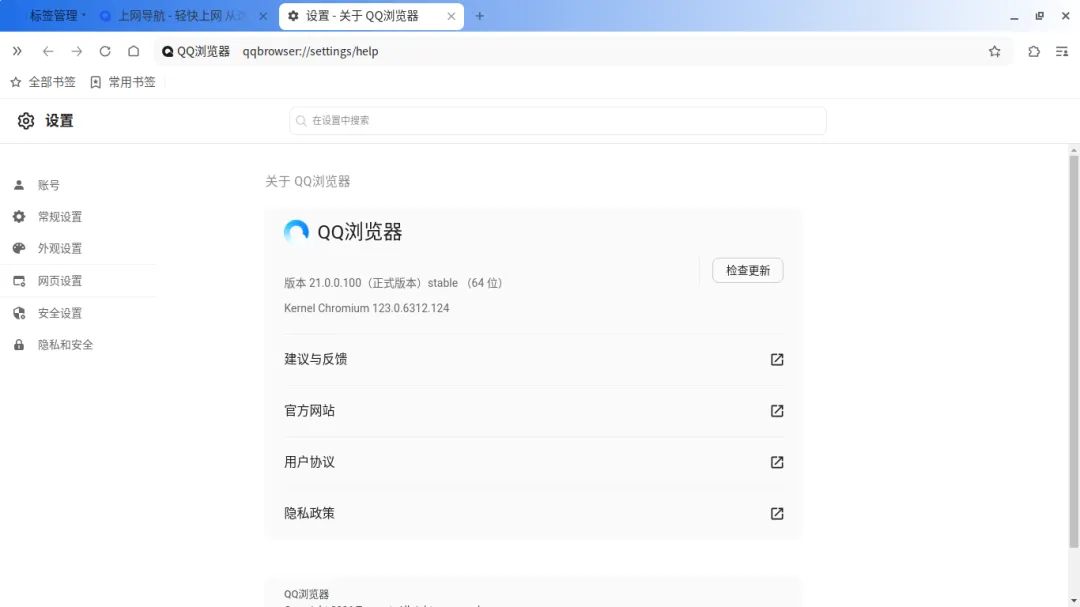Click the QQ浏览器 site info chip
Screen dimensions: 1080x607
[196, 51]
